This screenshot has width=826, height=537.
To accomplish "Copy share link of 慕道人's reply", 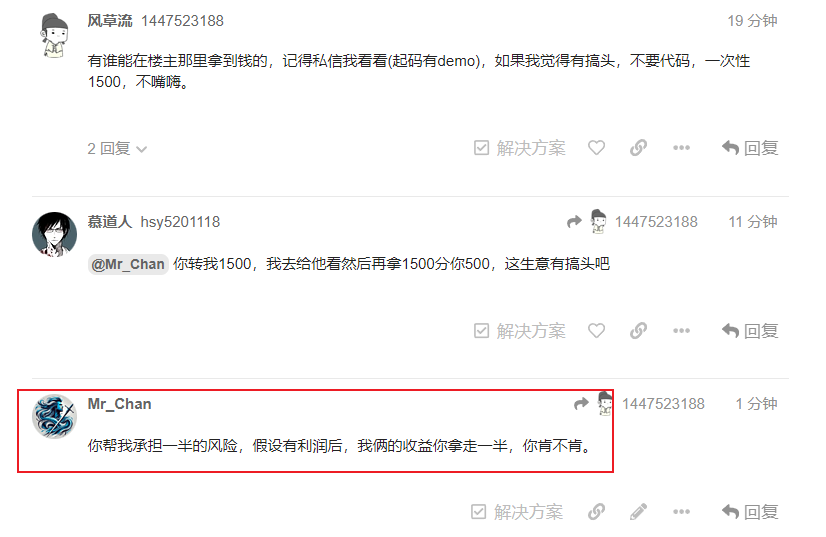I will point(638,331).
